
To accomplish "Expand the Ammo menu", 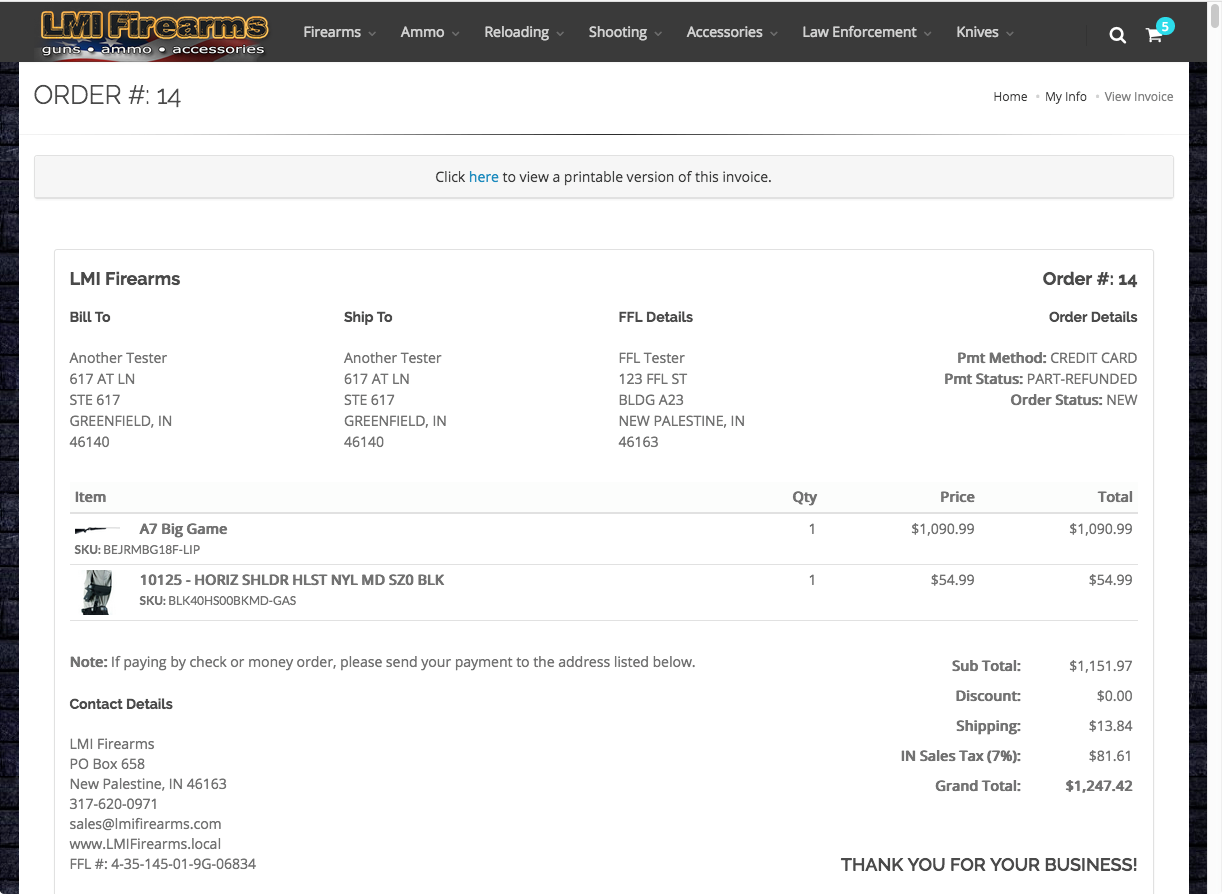I will 430,32.
